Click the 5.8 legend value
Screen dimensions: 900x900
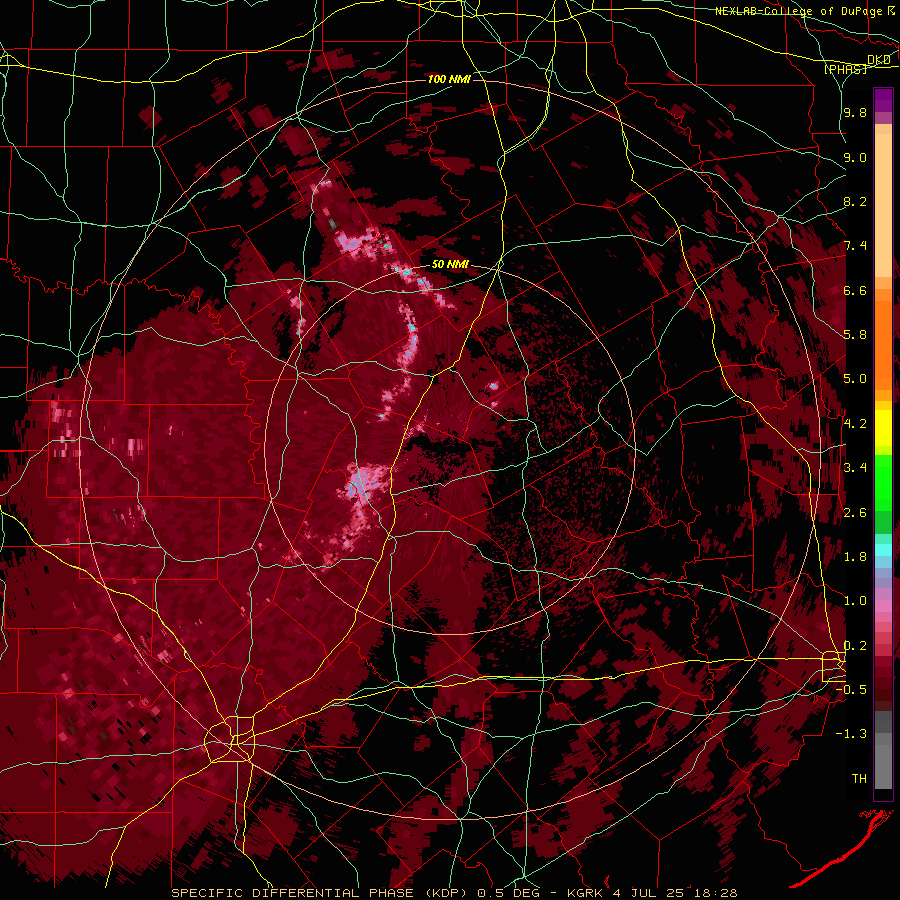point(855,335)
